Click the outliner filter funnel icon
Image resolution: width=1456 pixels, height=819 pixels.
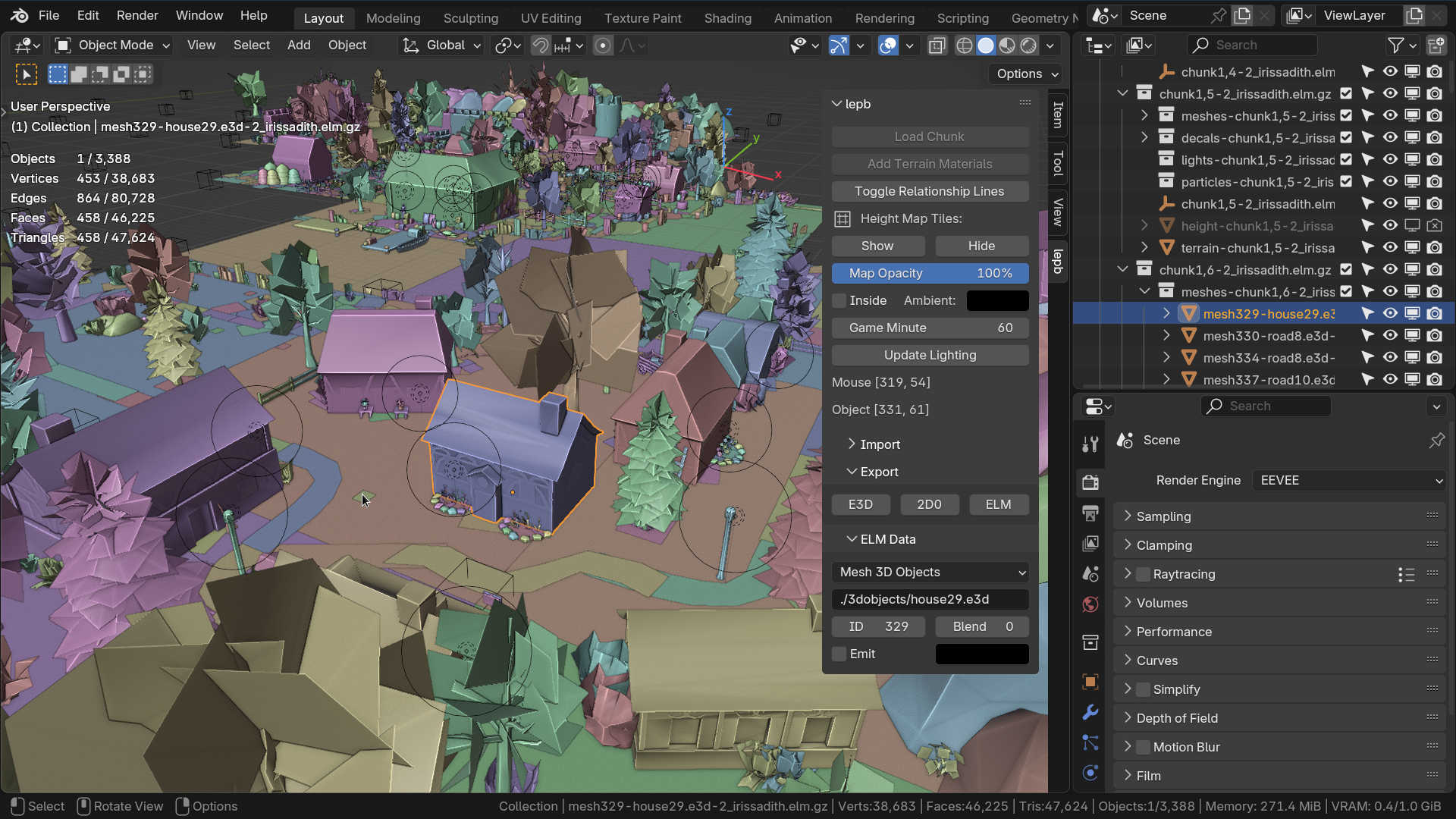[x=1395, y=45]
